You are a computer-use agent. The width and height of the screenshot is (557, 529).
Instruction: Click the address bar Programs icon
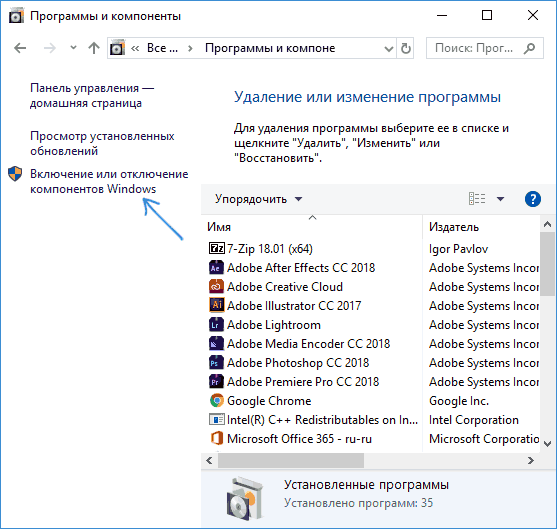tap(117, 48)
